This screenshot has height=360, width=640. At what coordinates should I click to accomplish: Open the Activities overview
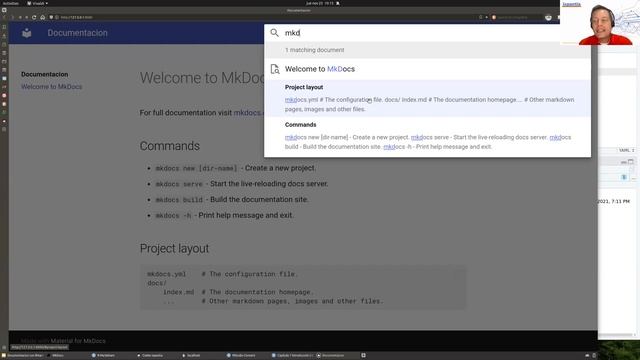(10, 3)
